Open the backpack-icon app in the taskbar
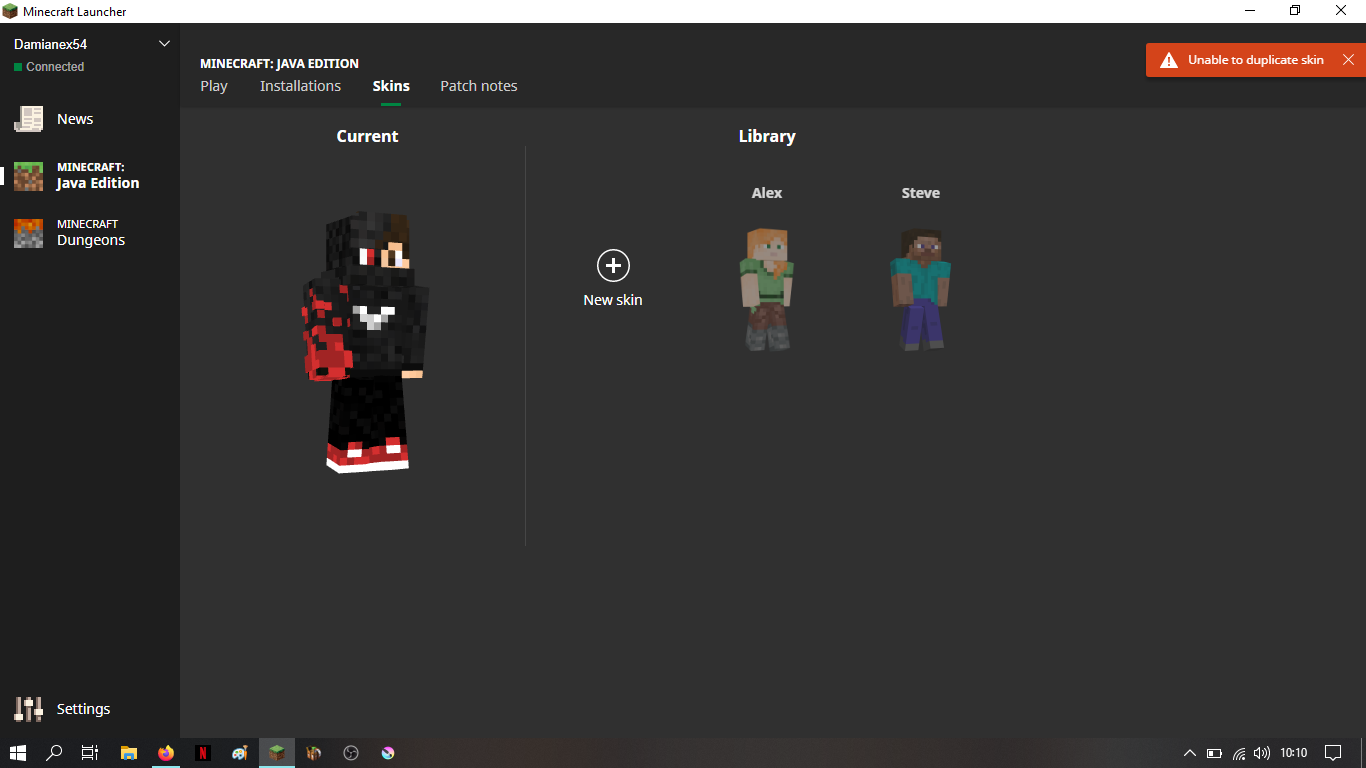Screen dimensions: 1366x768 (x=314, y=753)
